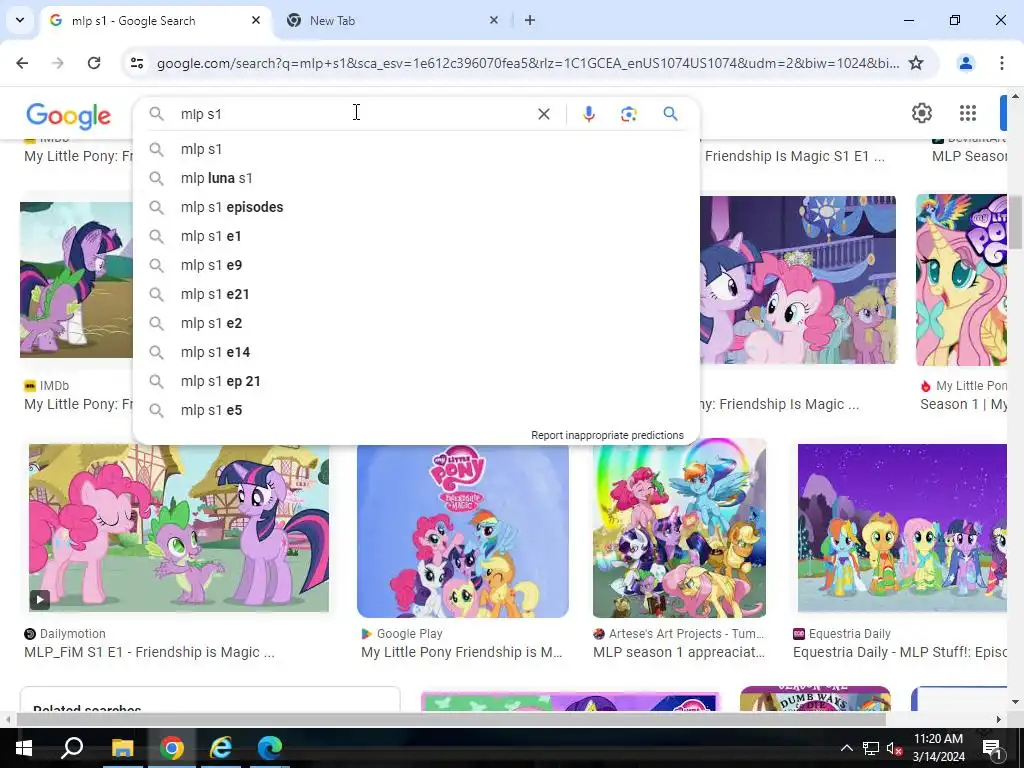The height and width of the screenshot is (768, 1024).
Task: Close the New Tab tab
Action: [494, 20]
